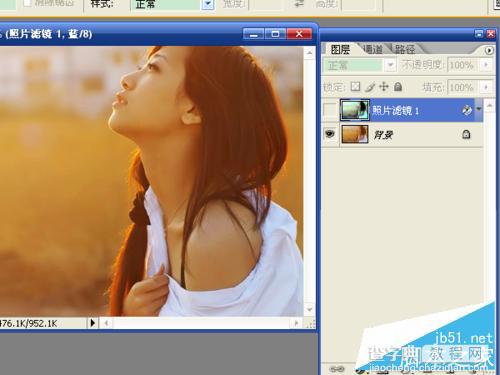Close the layers palette window
This screenshot has height=375, width=500.
(x=491, y=34)
